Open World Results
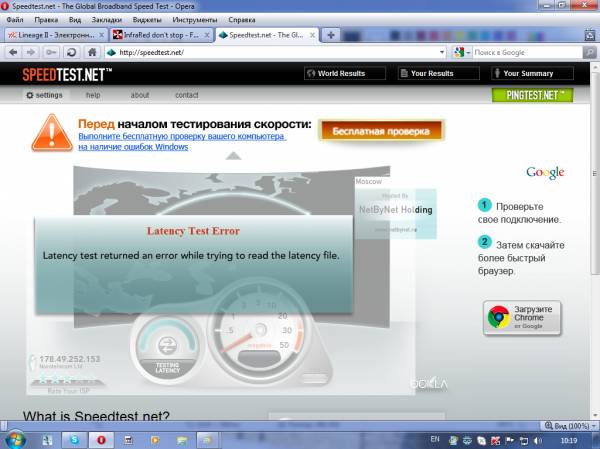600x449 pixels. tap(345, 73)
